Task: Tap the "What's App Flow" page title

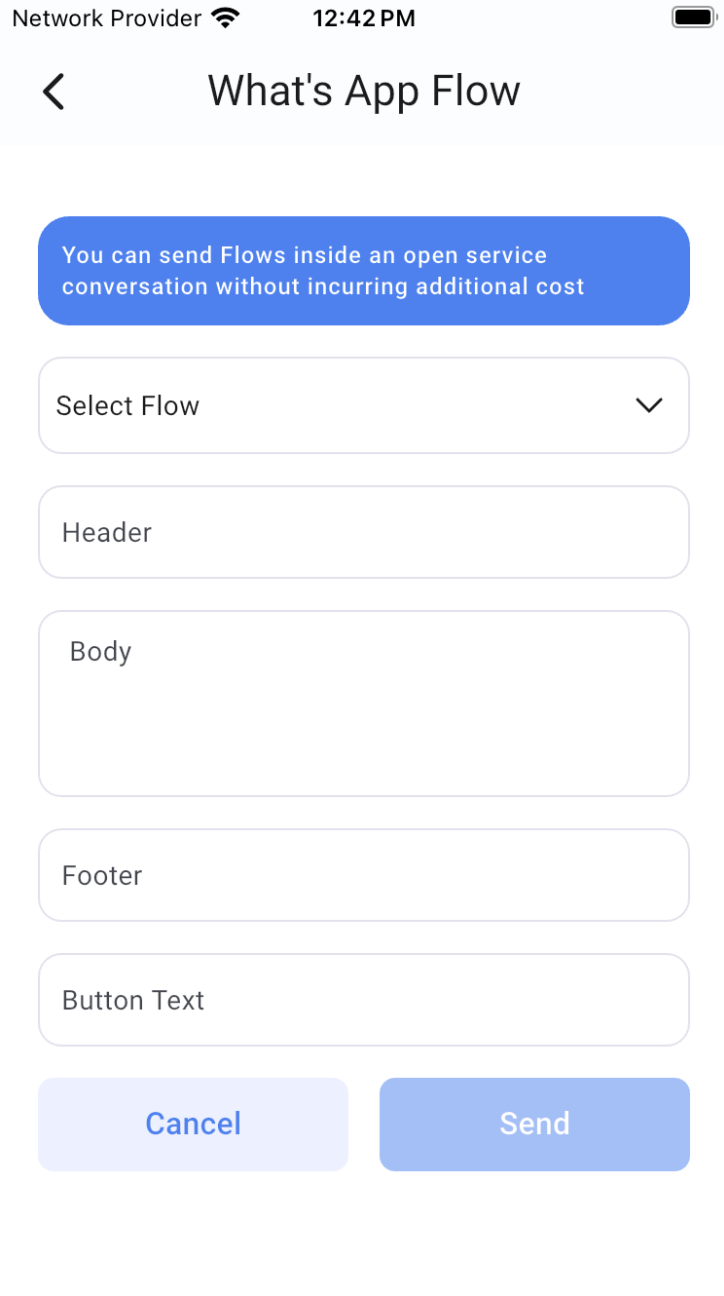Action: pos(364,91)
